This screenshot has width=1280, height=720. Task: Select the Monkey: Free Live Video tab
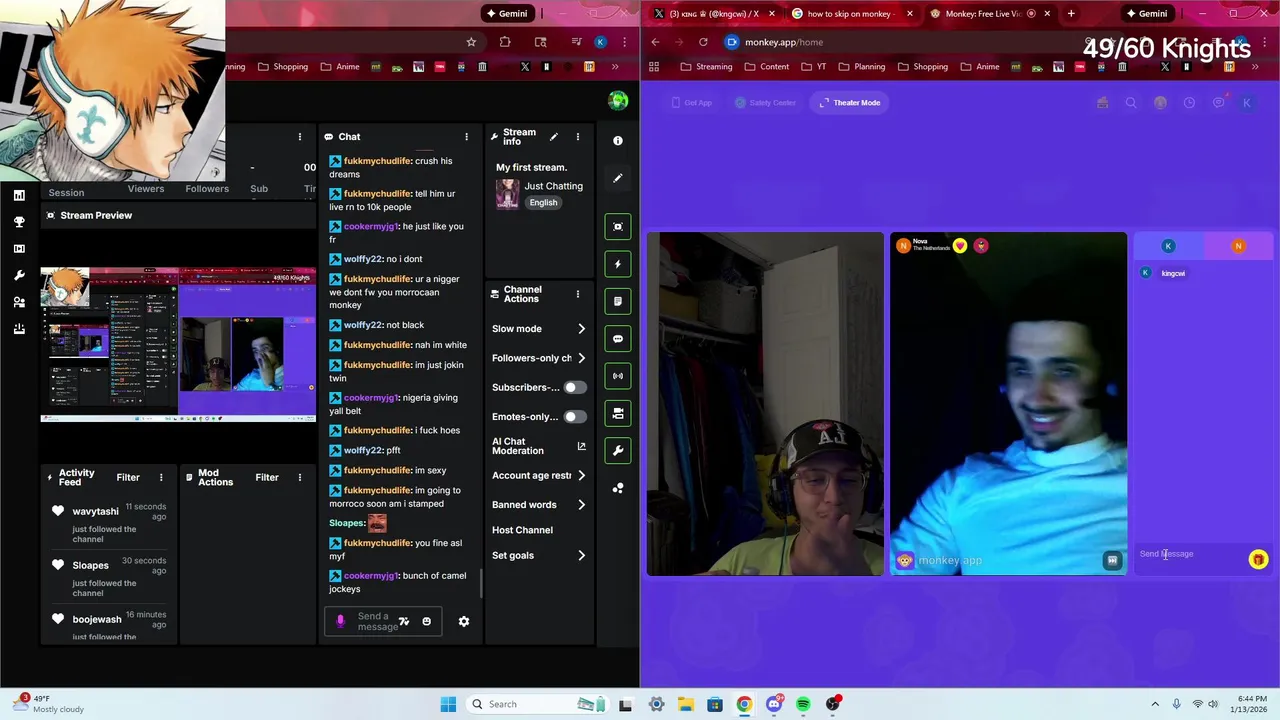click(990, 14)
